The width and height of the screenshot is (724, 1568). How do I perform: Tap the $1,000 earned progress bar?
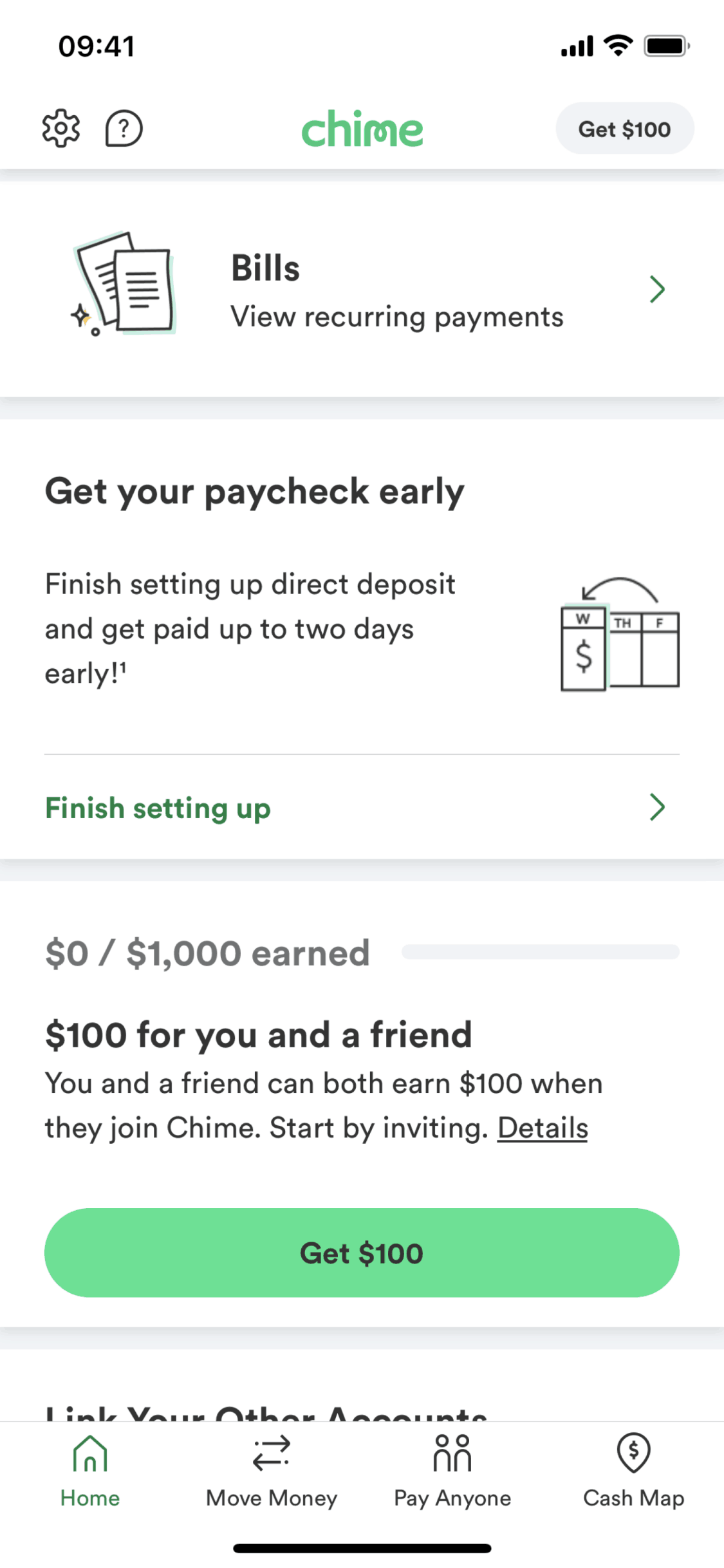click(540, 952)
